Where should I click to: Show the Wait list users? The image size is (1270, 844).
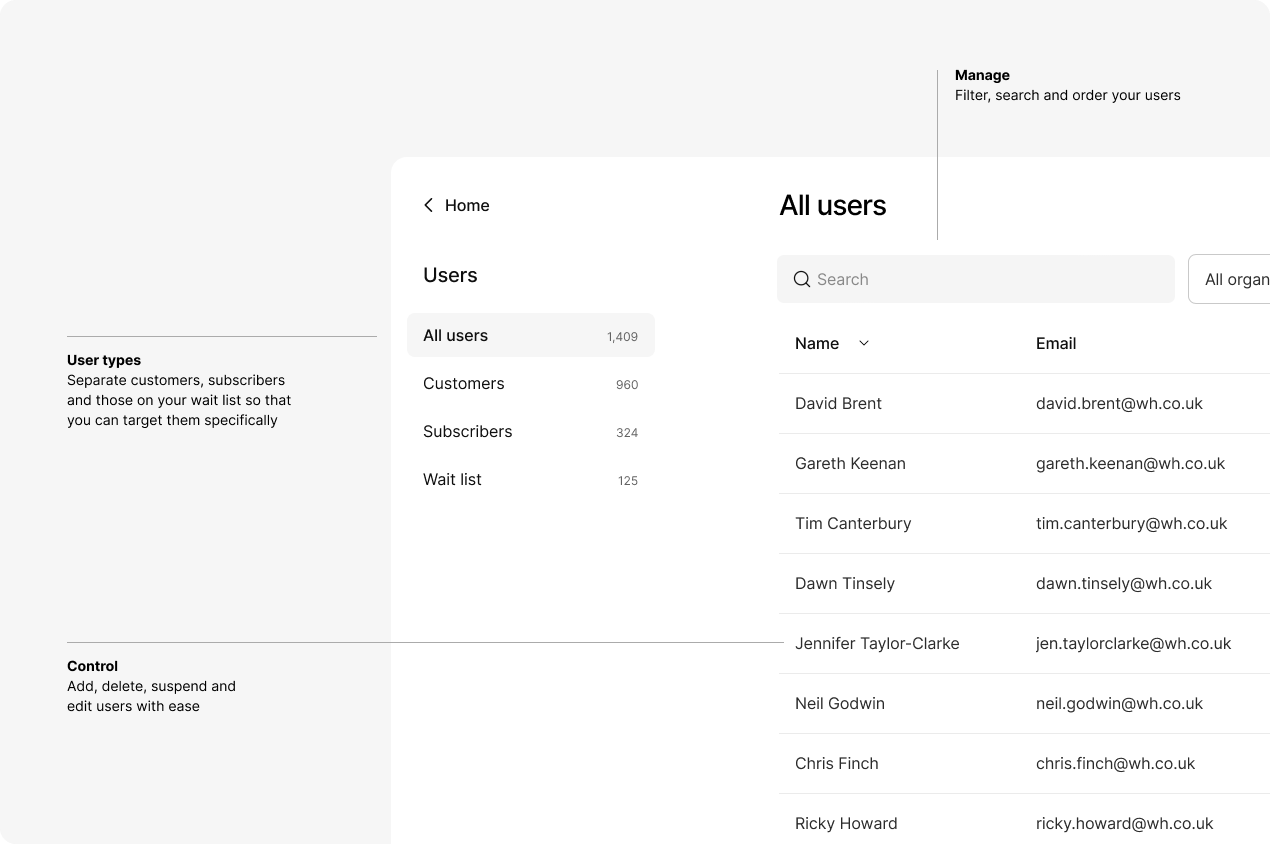530,480
